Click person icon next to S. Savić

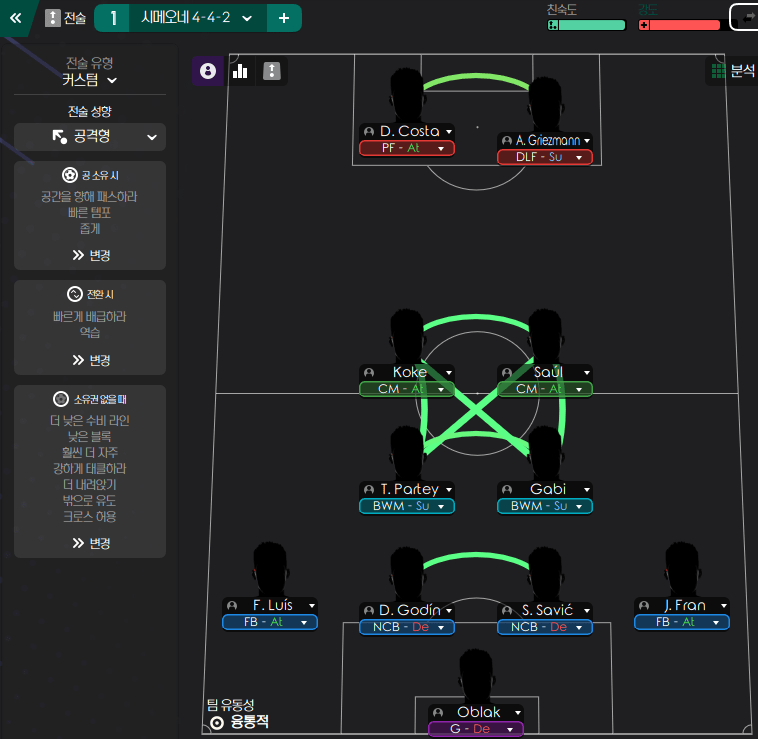click(x=507, y=611)
